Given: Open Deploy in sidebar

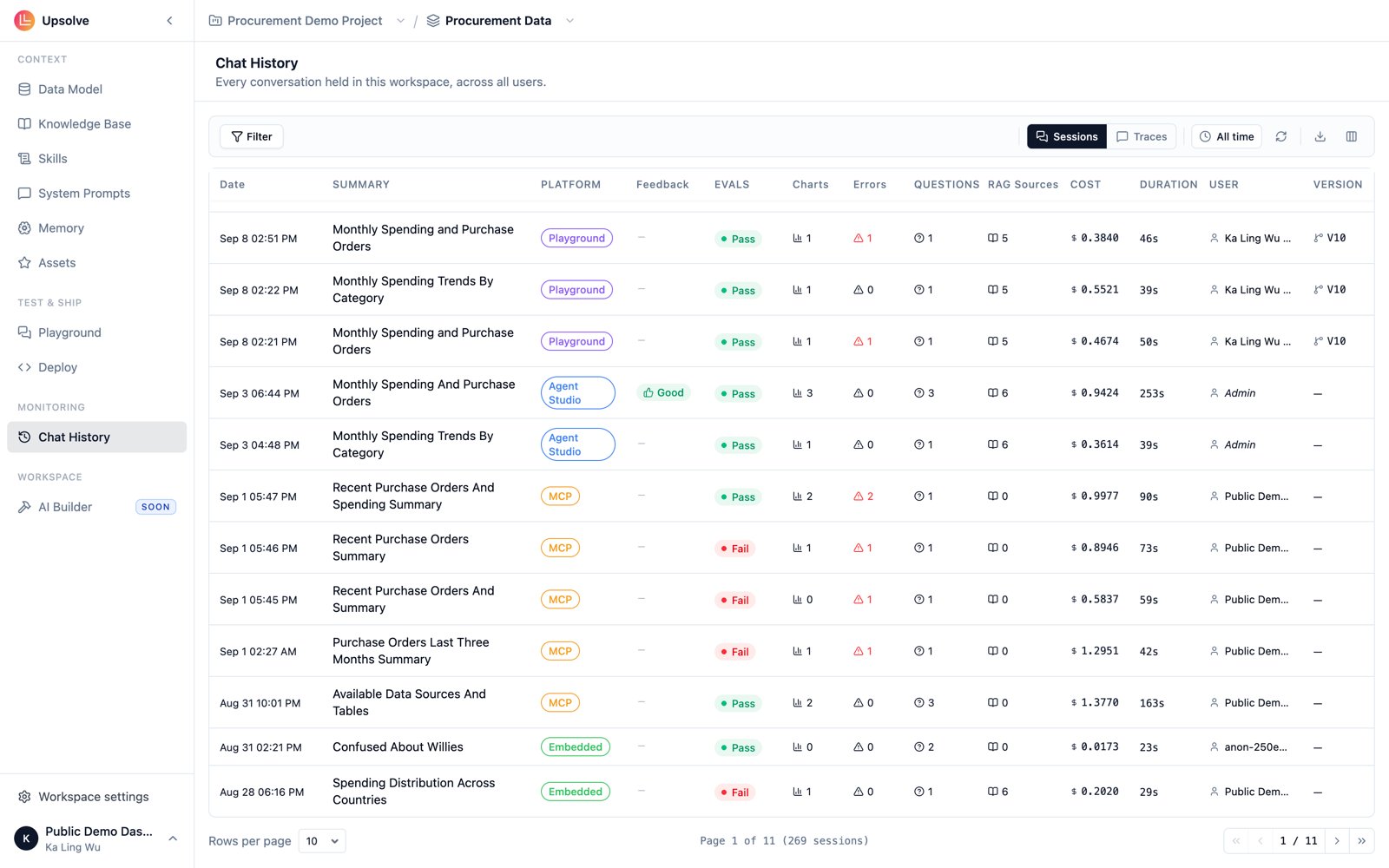Looking at the screenshot, I should point(96,367).
